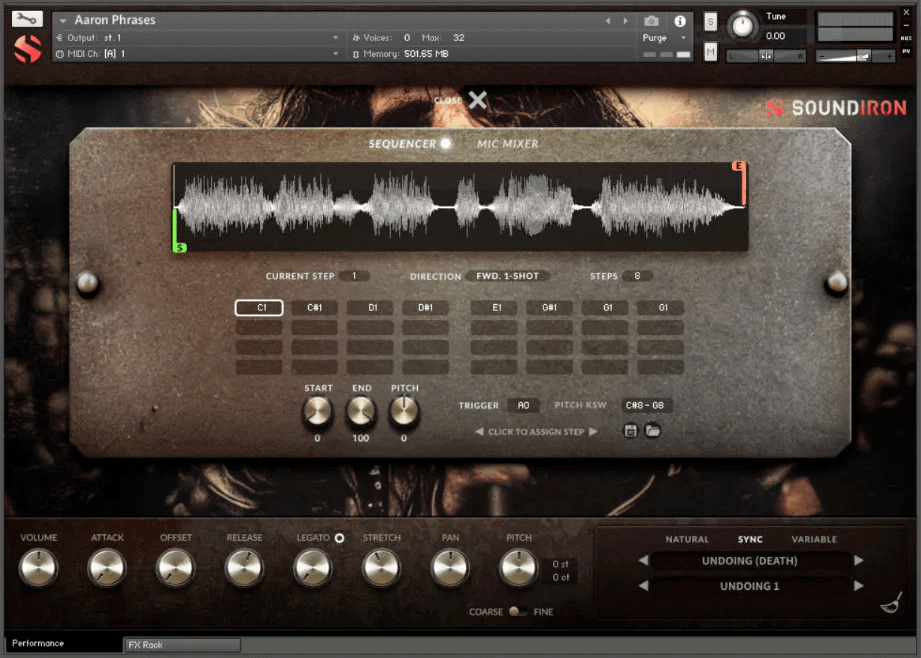Open instrument info with the i icon
Viewport: 921px width, 658px height.
pos(680,21)
